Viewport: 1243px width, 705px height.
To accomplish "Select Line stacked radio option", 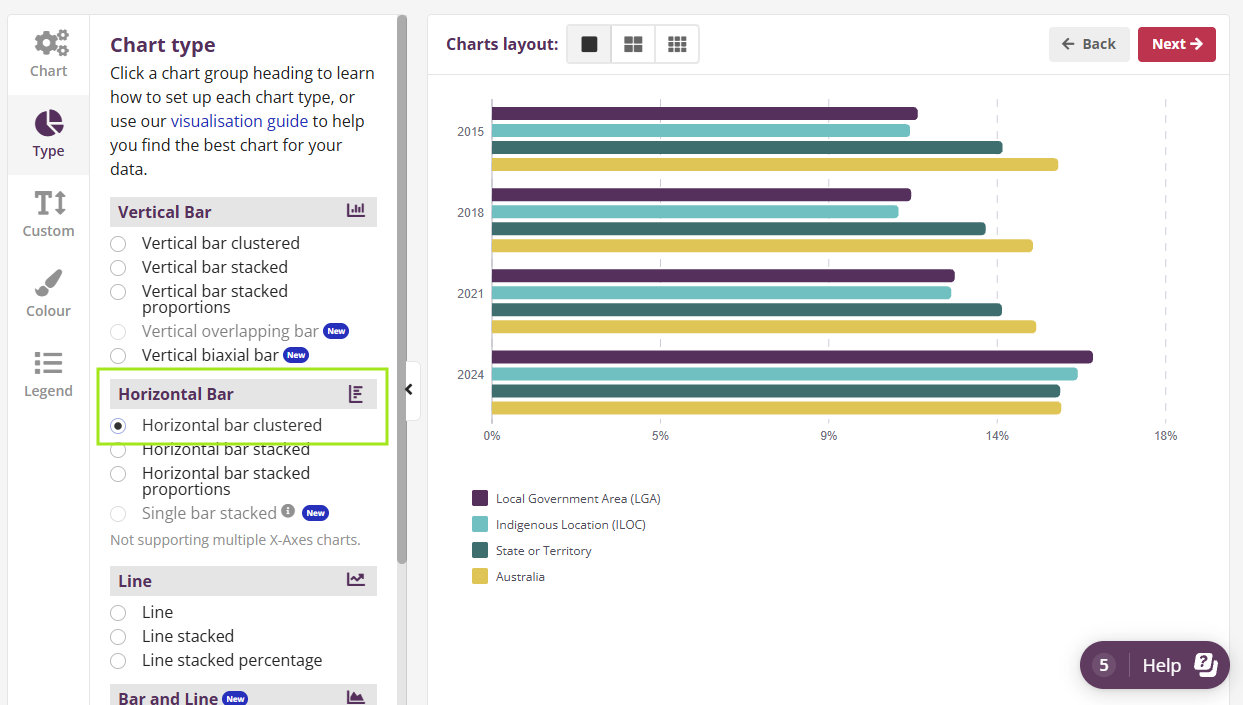I will (118, 637).
